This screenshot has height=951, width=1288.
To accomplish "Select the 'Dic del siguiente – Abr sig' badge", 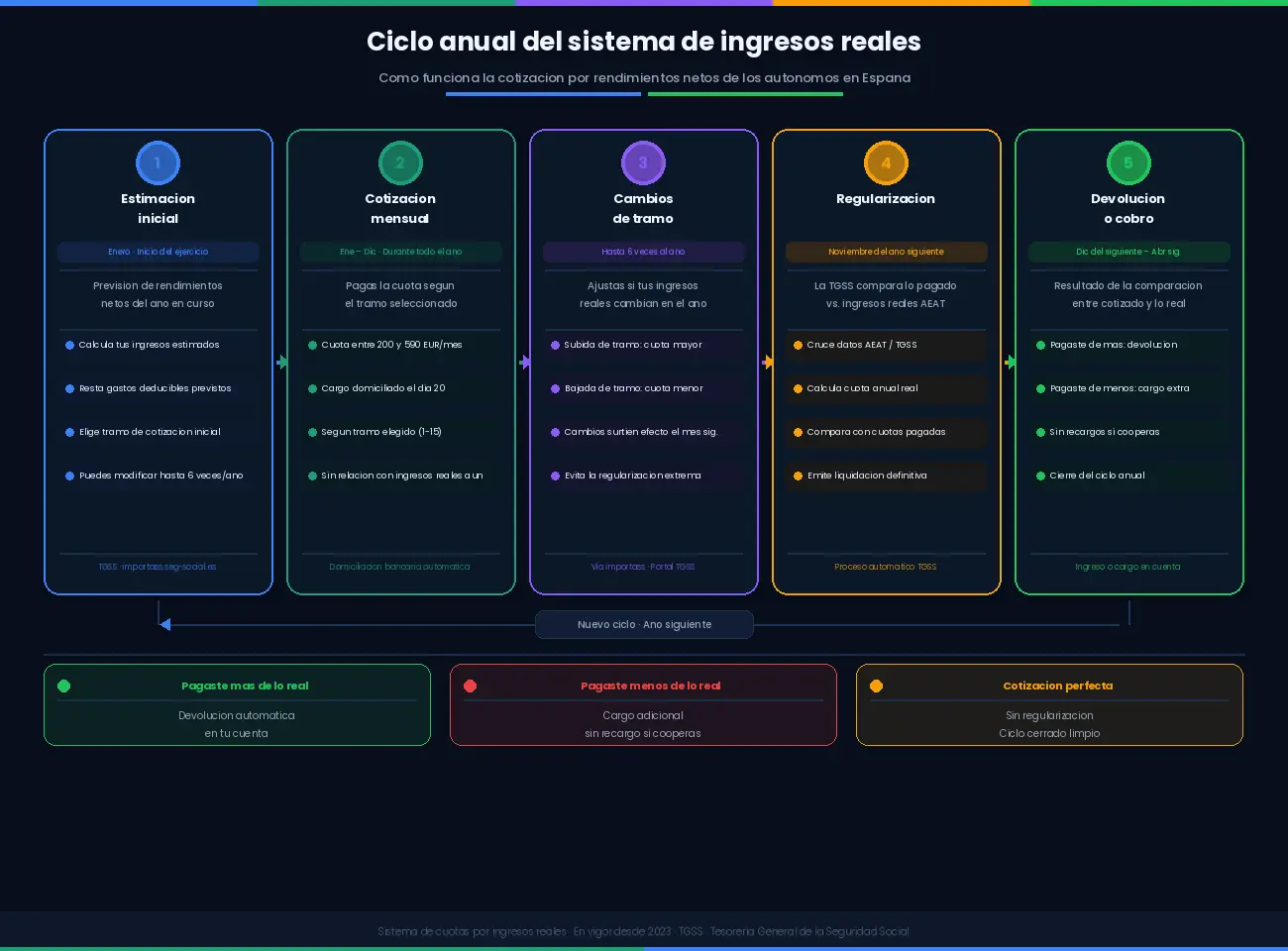I will tap(1128, 252).
